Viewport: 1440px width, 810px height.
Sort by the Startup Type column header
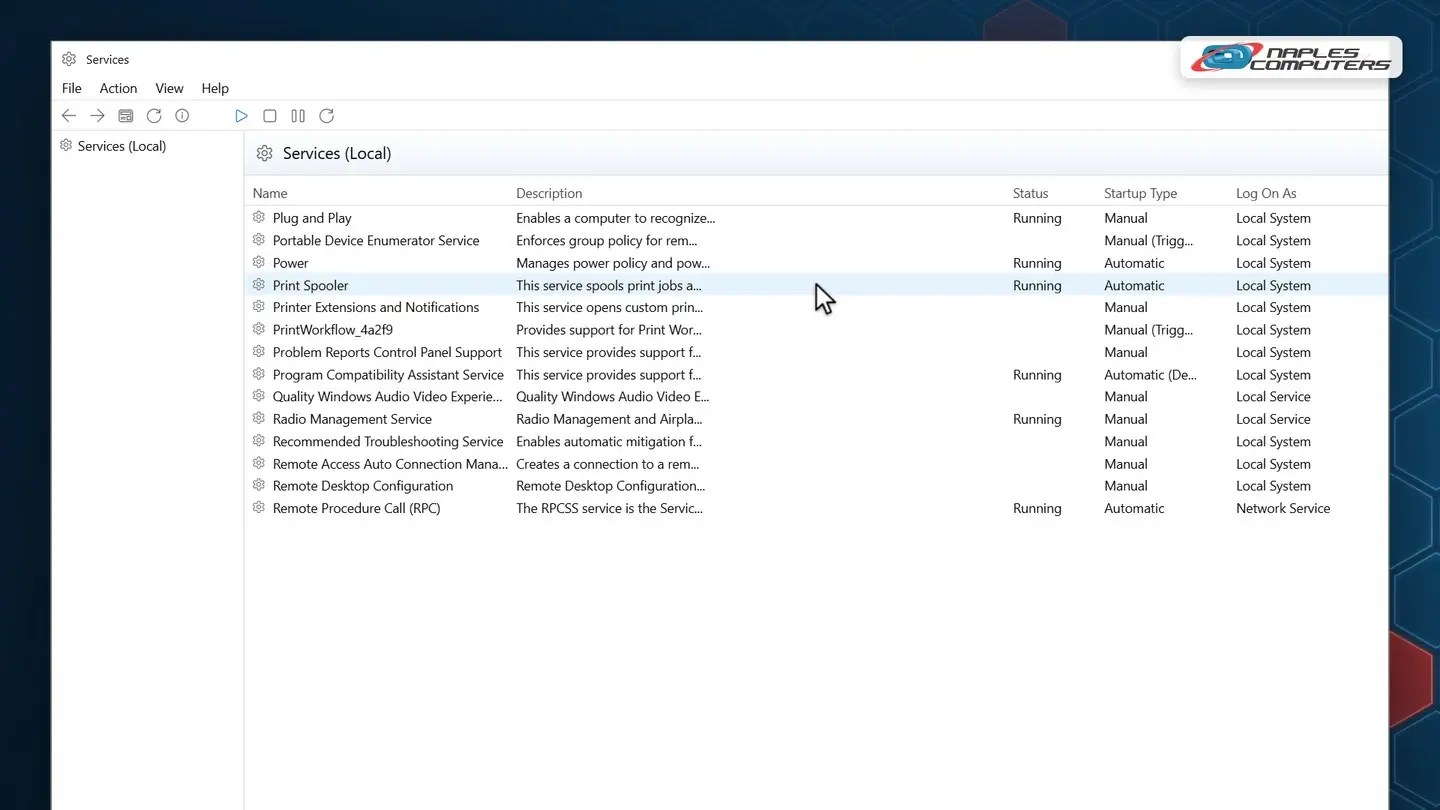tap(1140, 193)
